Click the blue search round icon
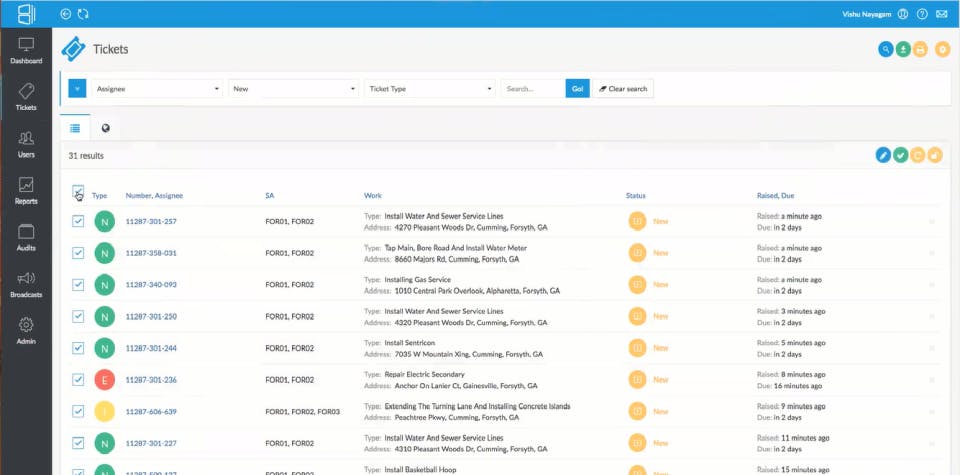 pos(885,49)
